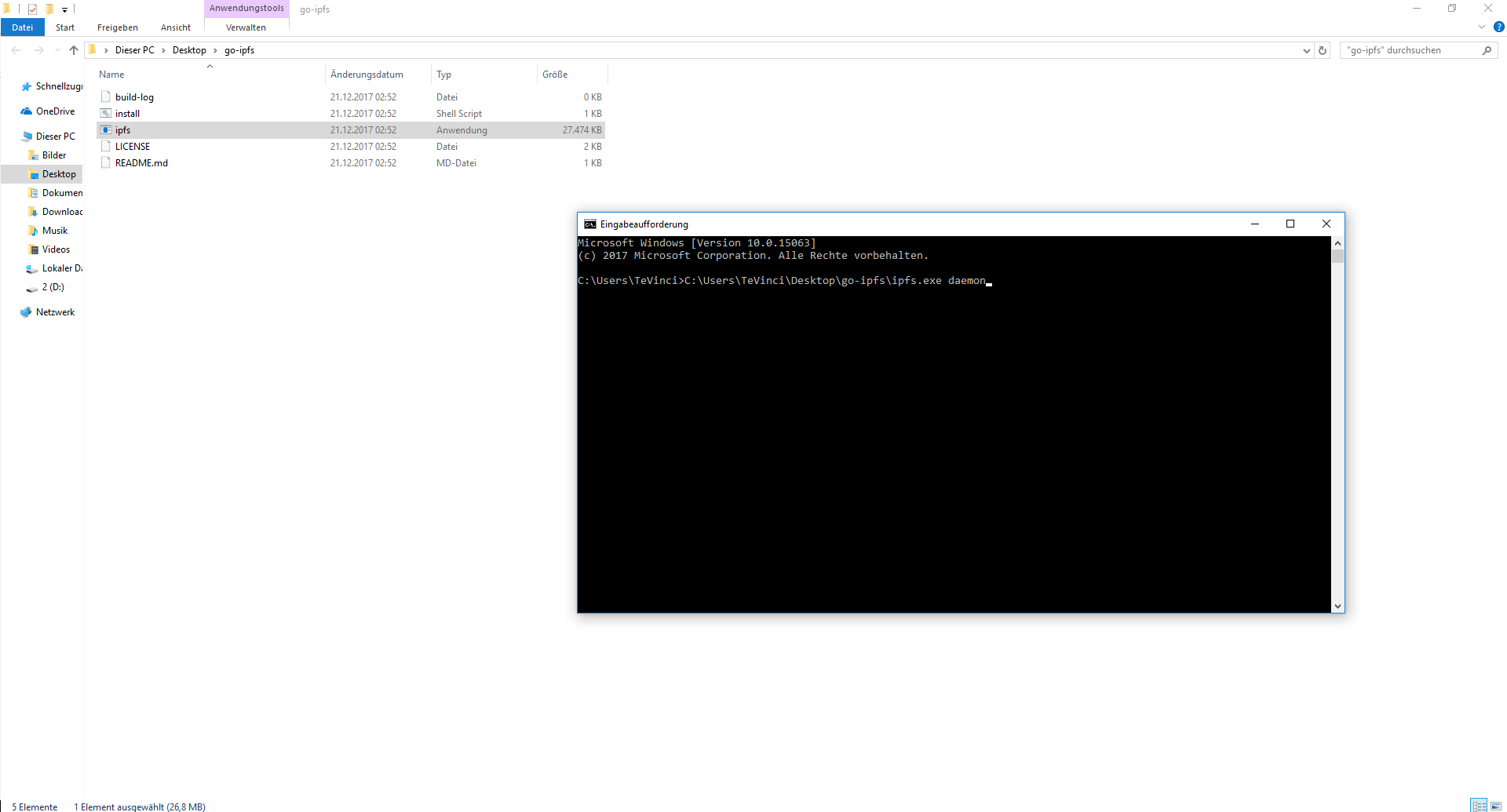Navigate to Desktop via the breadcrumb
This screenshot has height=812, width=1507.
[x=189, y=49]
